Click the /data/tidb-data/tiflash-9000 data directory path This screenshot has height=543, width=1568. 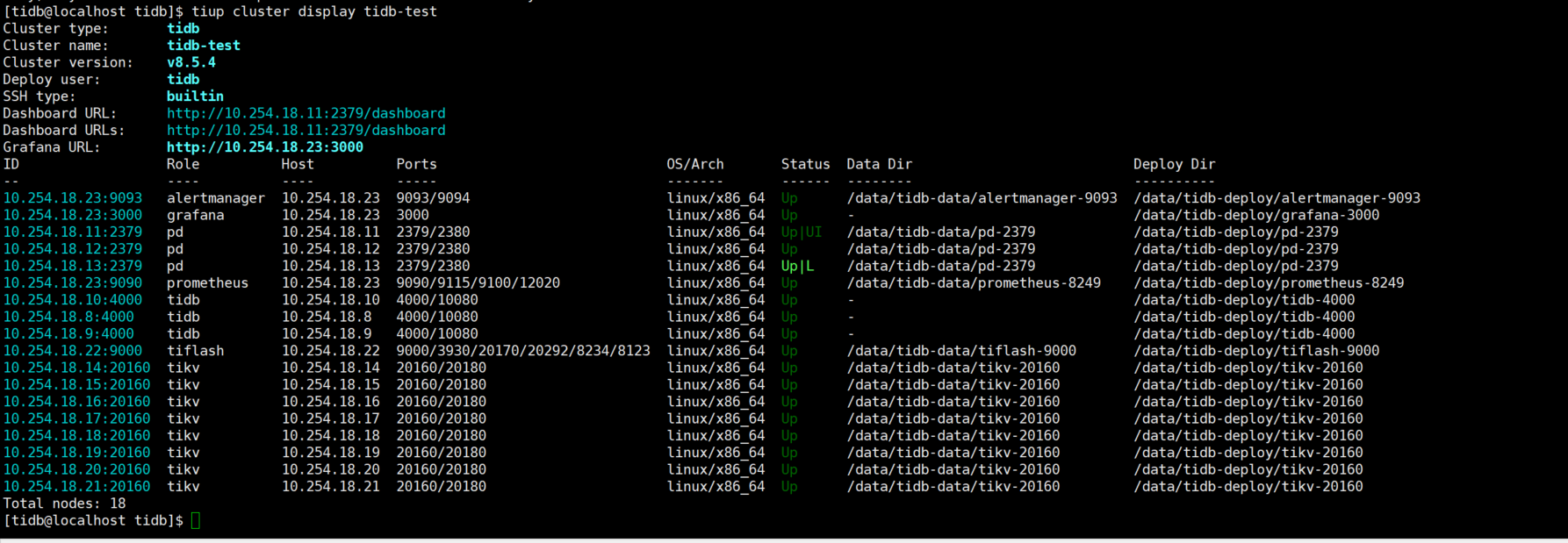pyautogui.click(x=961, y=351)
